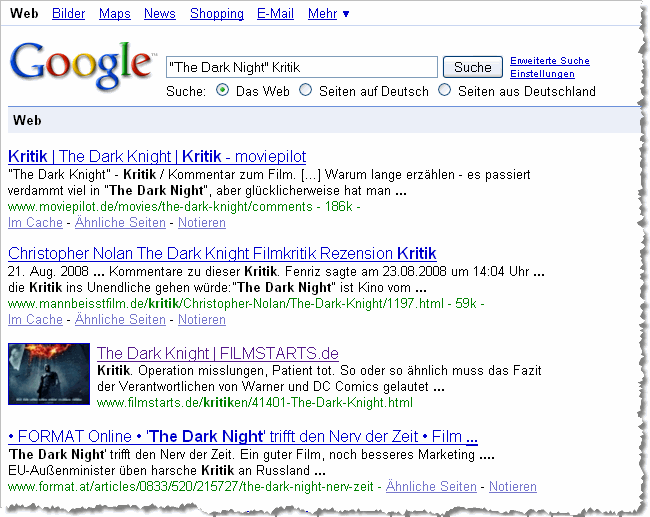Click Notieren for mannbeisstfilm result
The width and height of the screenshot is (650, 517).
point(202,320)
